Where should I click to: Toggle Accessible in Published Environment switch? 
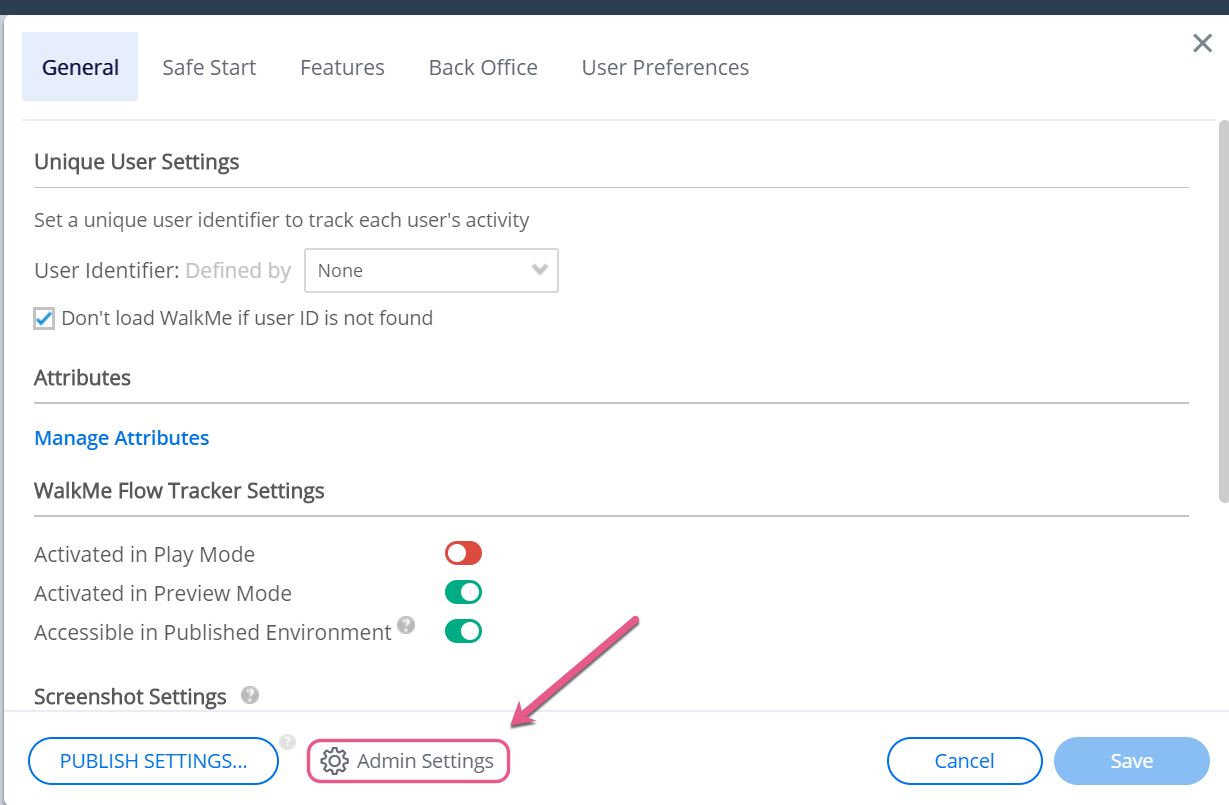click(x=464, y=631)
